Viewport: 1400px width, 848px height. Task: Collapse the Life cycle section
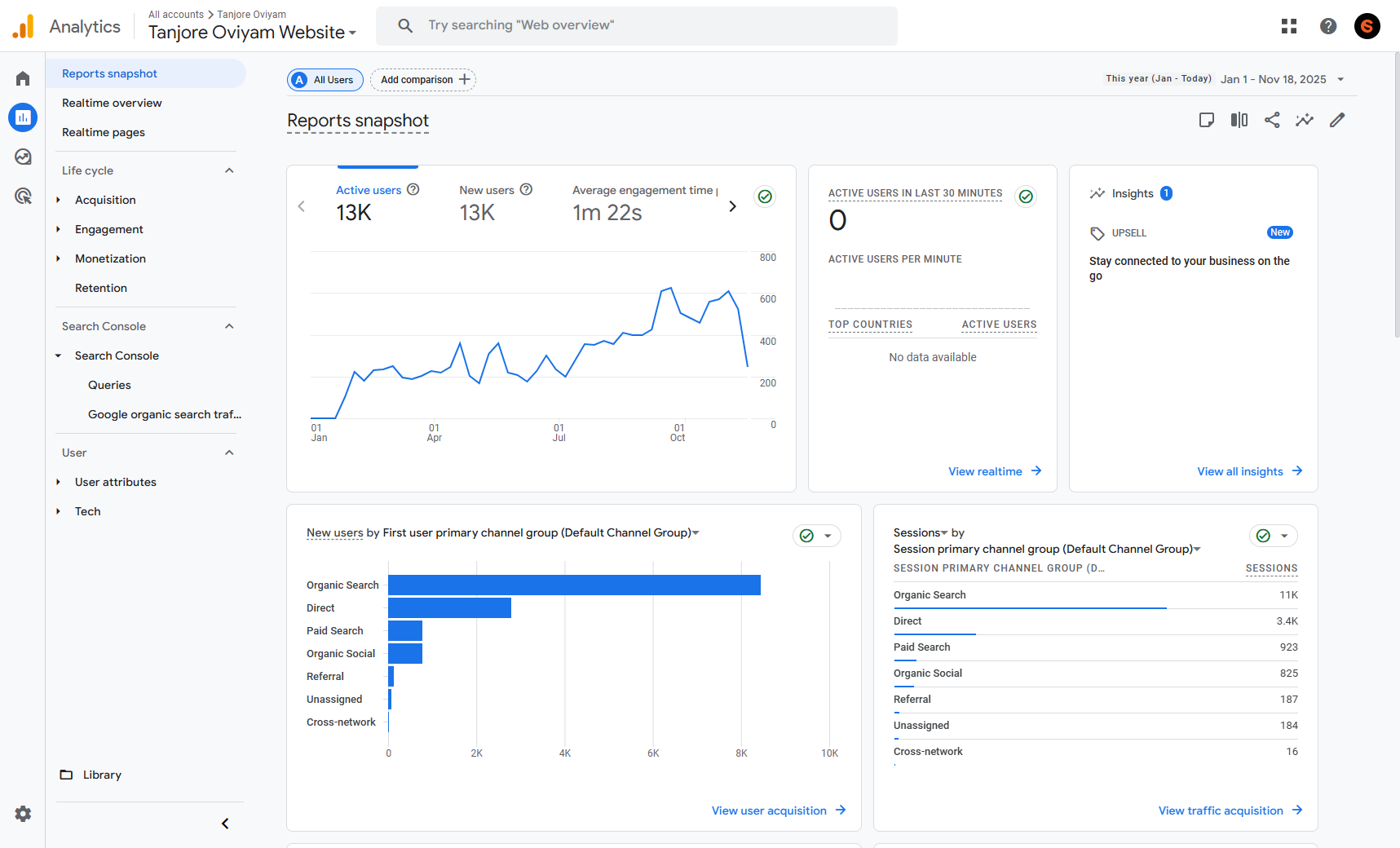(229, 170)
